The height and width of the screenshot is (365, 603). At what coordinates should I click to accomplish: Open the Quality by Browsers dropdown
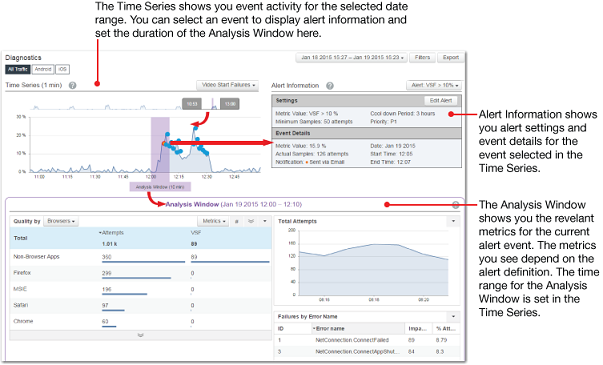pos(61,221)
